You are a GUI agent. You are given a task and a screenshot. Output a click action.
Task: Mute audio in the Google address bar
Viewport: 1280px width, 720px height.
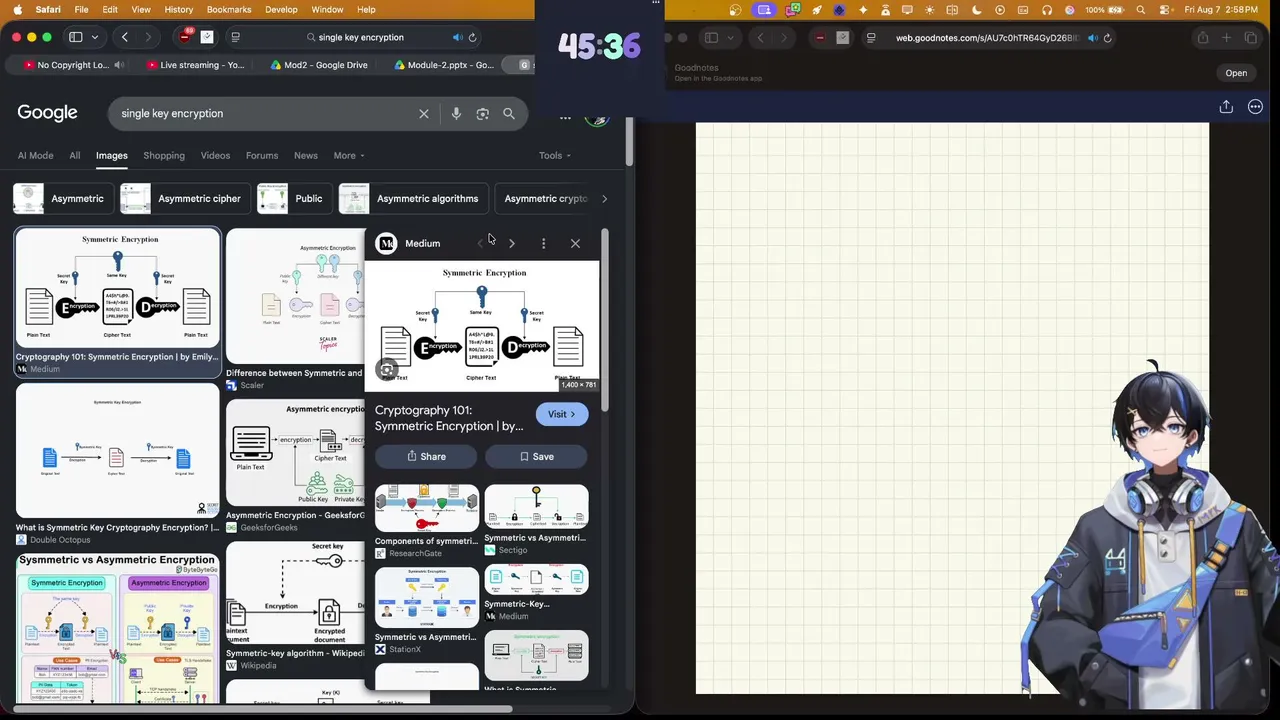pos(457,37)
